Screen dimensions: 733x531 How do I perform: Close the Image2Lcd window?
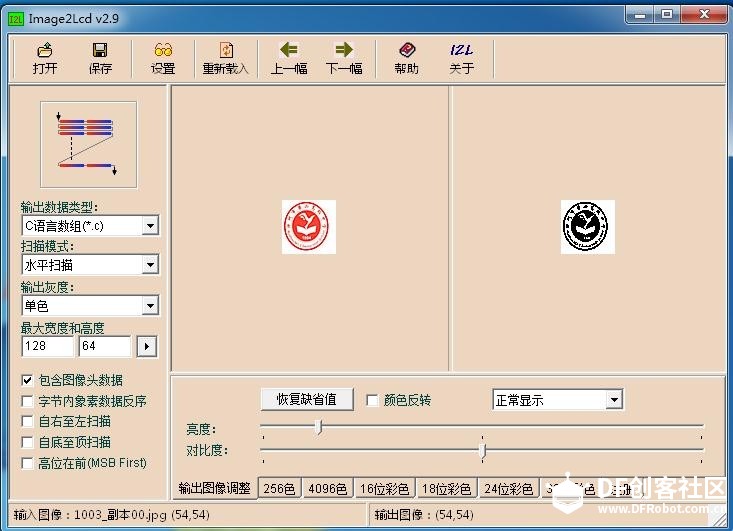[704, 15]
